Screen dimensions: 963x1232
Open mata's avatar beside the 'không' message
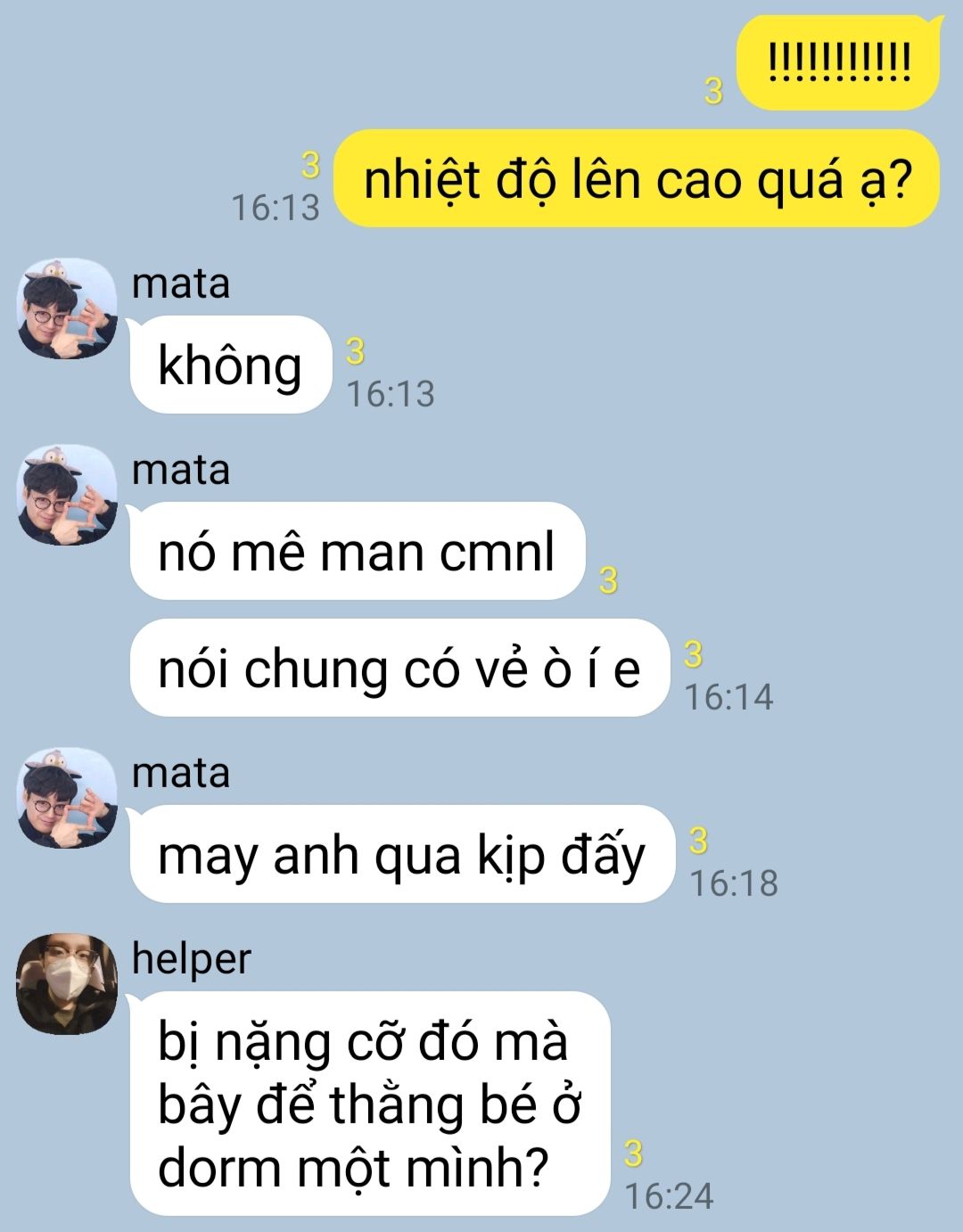[68, 308]
